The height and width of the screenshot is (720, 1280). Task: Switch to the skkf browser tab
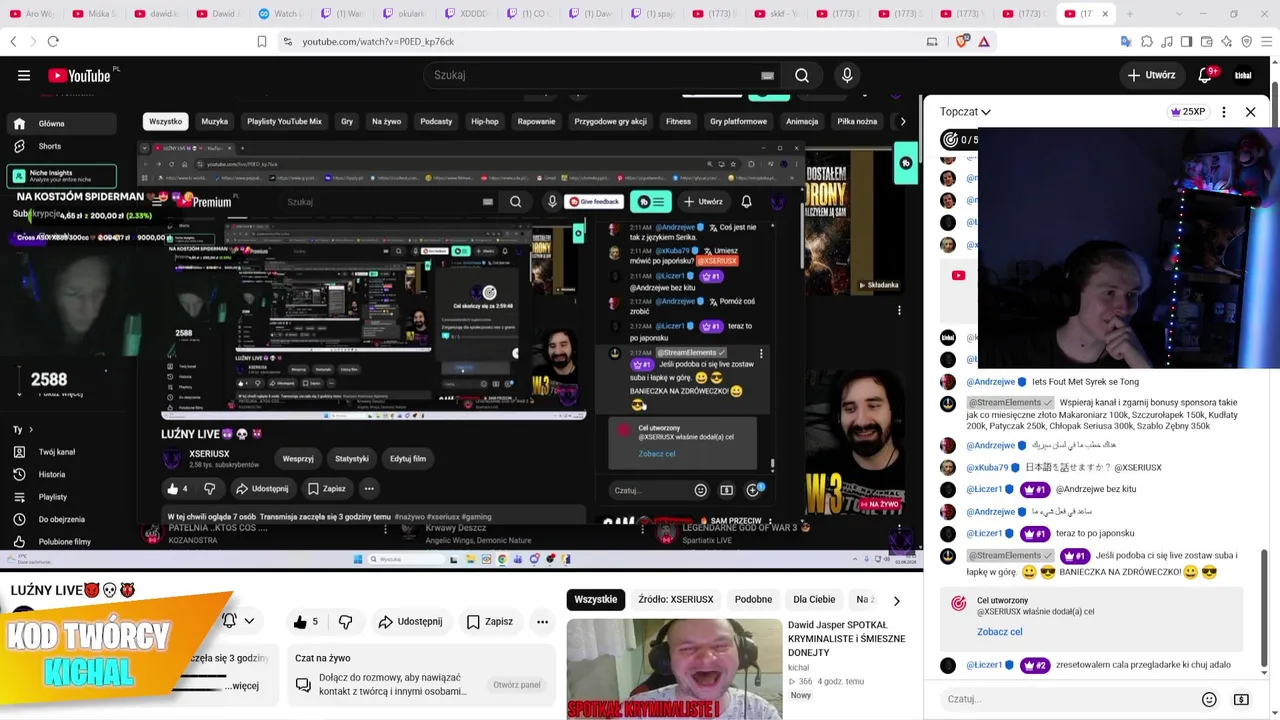coord(779,14)
